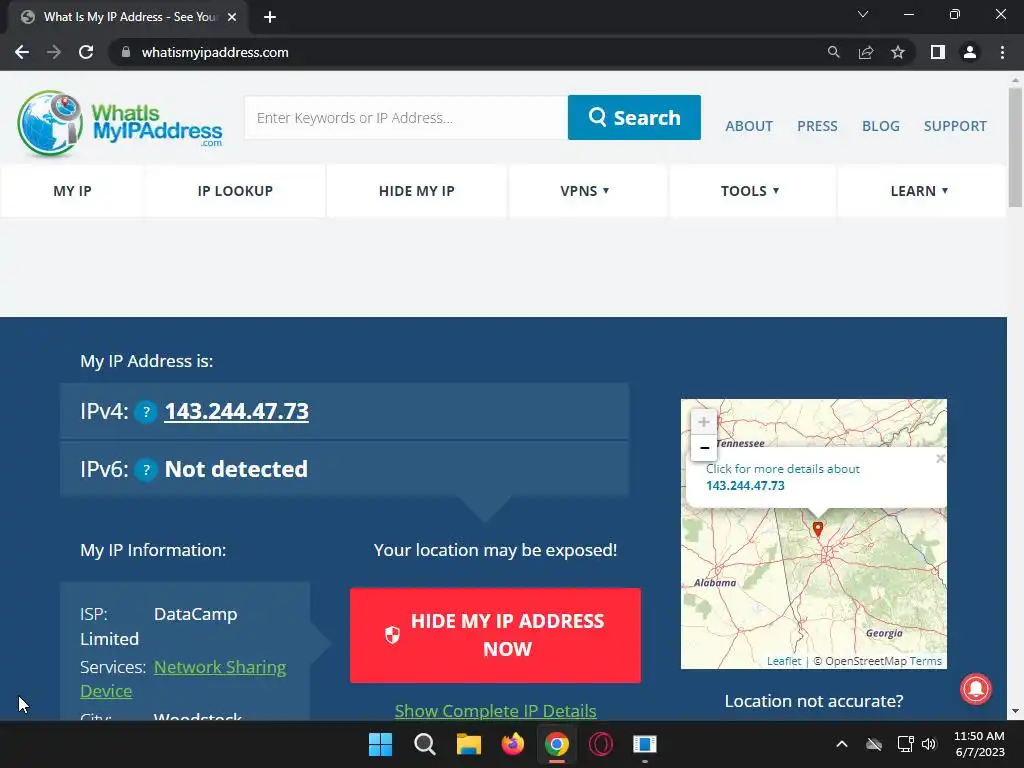Select the MY IP menu item
Viewport: 1024px width, 768px height.
click(x=72, y=191)
